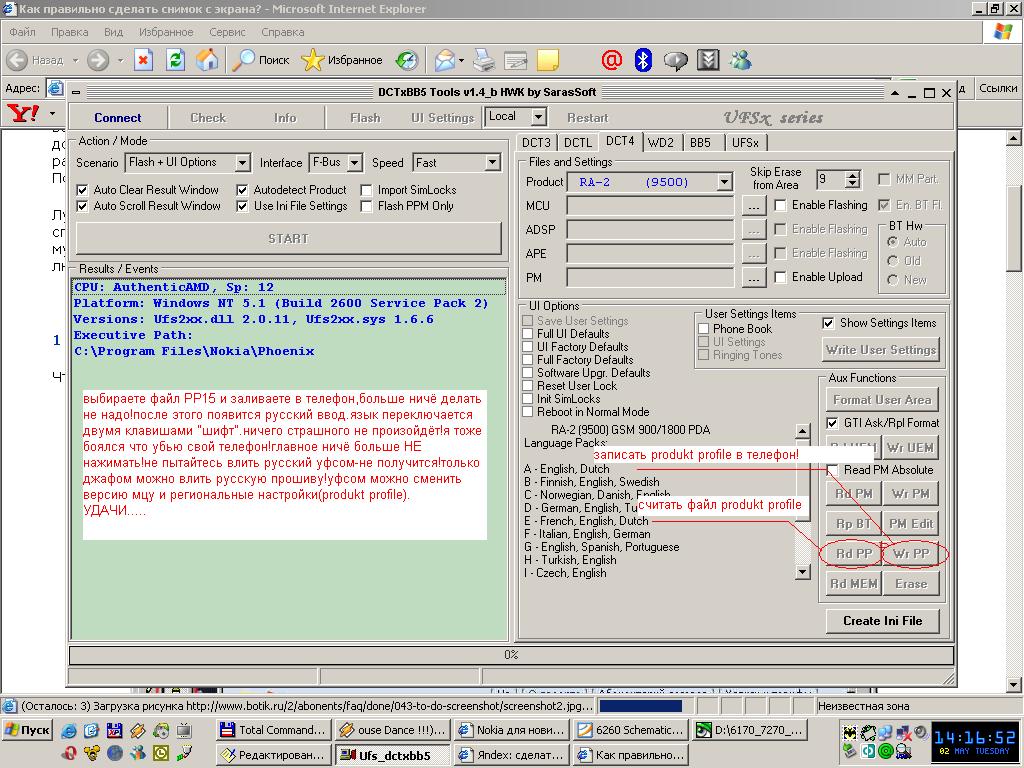Toggle Use Ini File Settings checkbox
The height and width of the screenshot is (768, 1024).
point(242,206)
